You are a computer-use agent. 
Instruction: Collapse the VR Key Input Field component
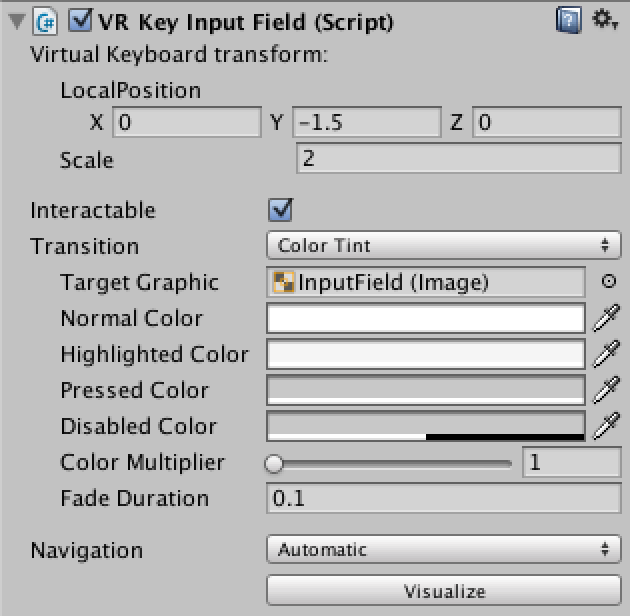pyautogui.click(x=13, y=21)
